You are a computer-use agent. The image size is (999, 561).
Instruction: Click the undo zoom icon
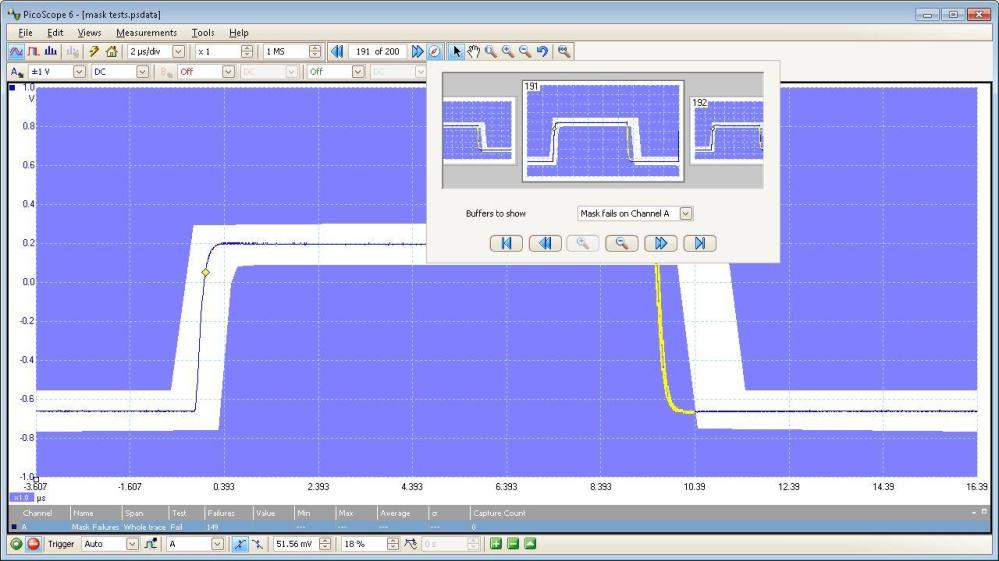[x=540, y=51]
